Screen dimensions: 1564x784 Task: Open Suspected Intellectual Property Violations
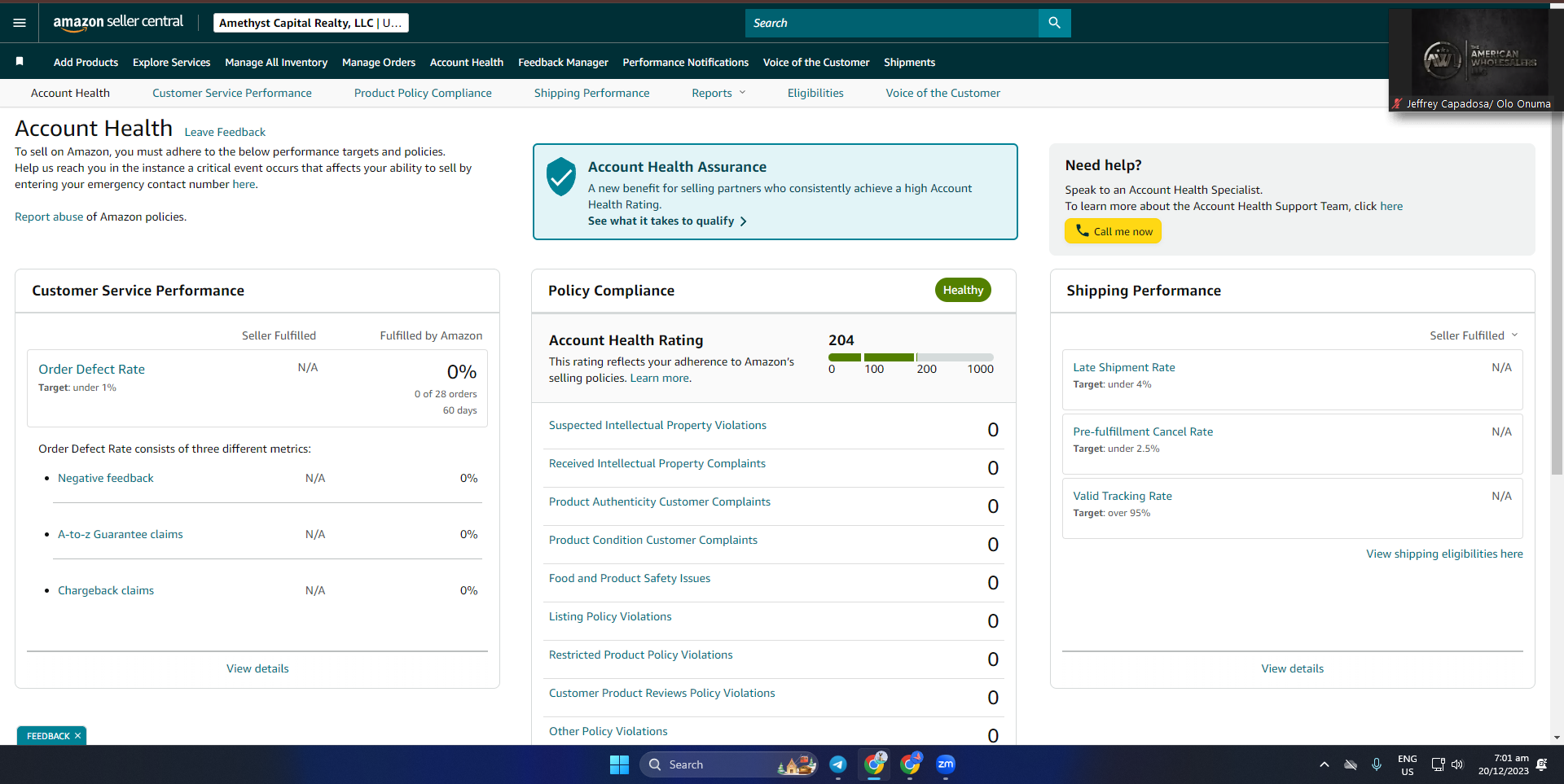tap(657, 425)
